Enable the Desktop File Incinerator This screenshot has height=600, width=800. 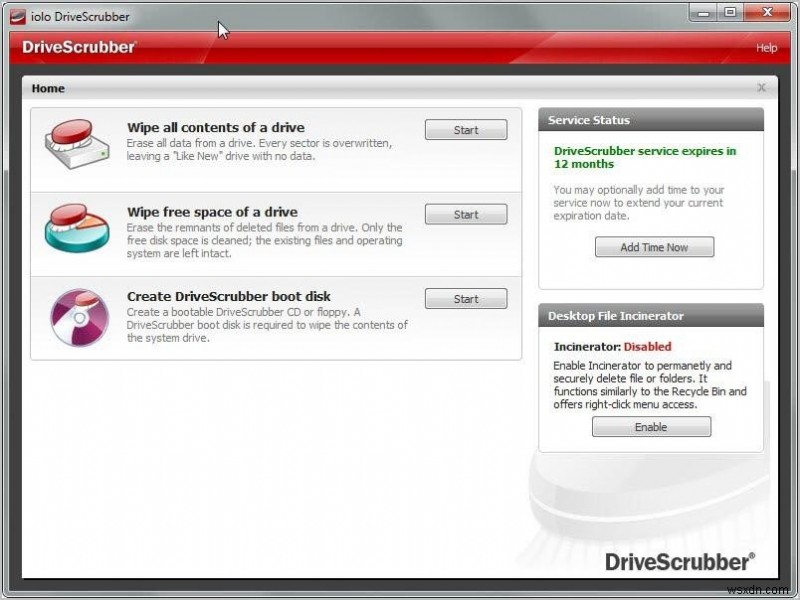point(651,426)
